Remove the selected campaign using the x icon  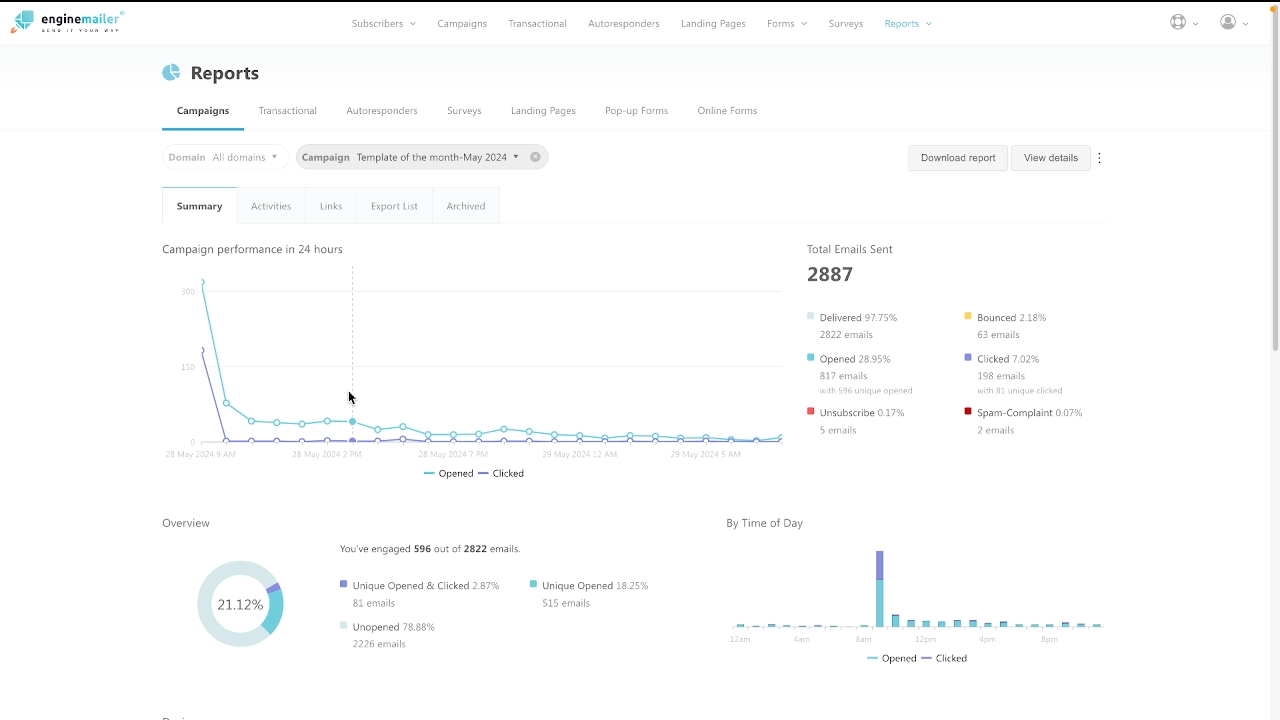(x=535, y=157)
